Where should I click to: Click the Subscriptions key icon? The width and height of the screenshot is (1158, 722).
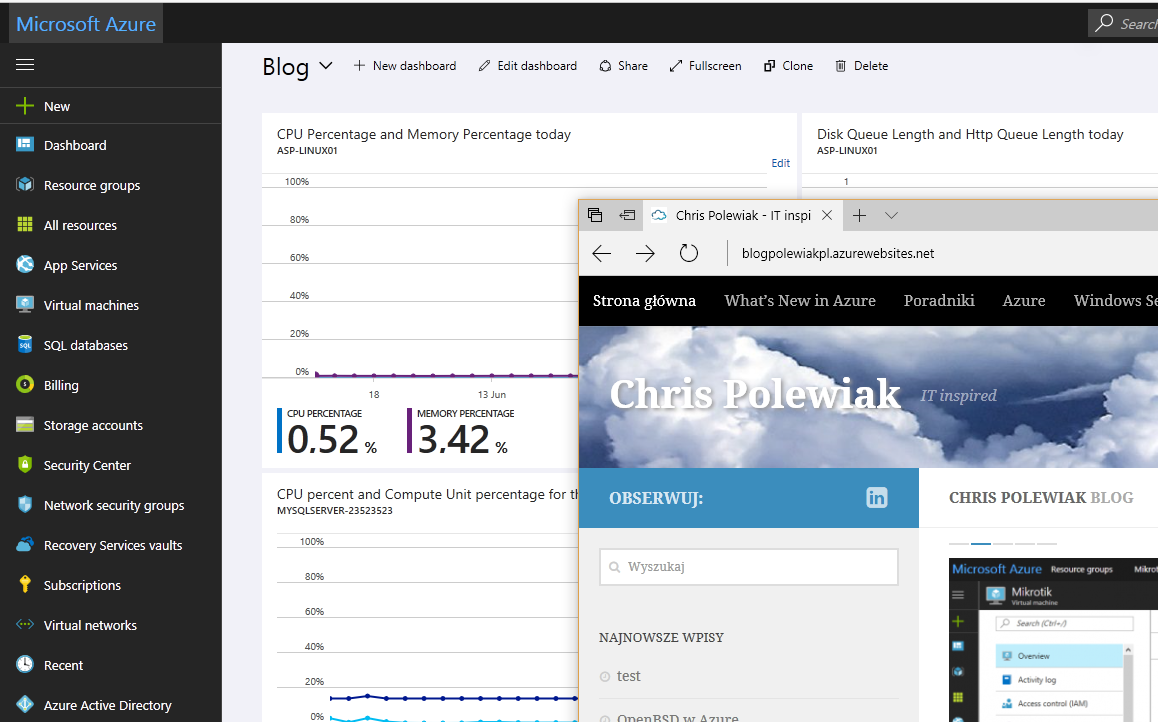25,585
